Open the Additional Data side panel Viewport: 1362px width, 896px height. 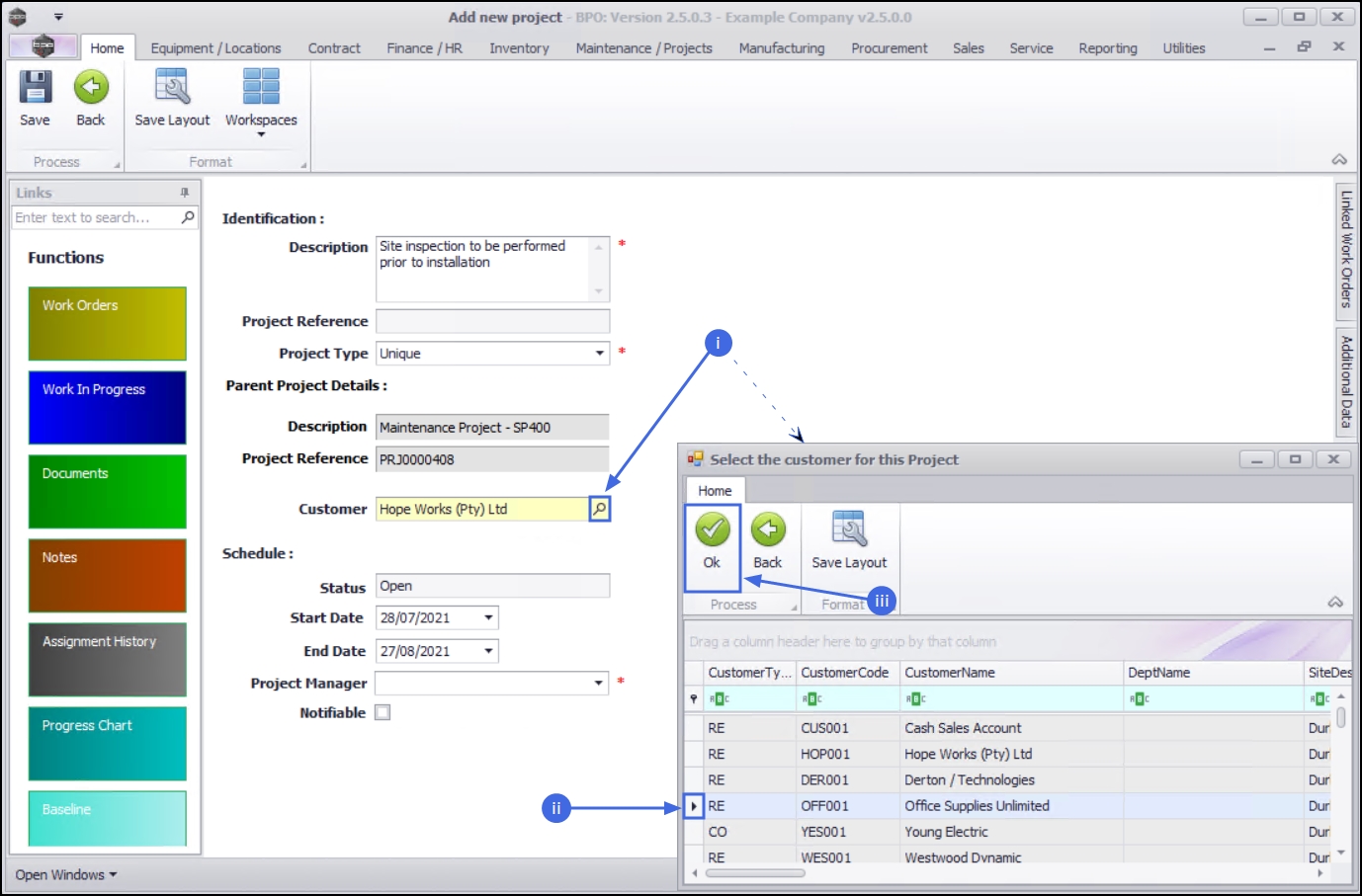tap(1345, 381)
